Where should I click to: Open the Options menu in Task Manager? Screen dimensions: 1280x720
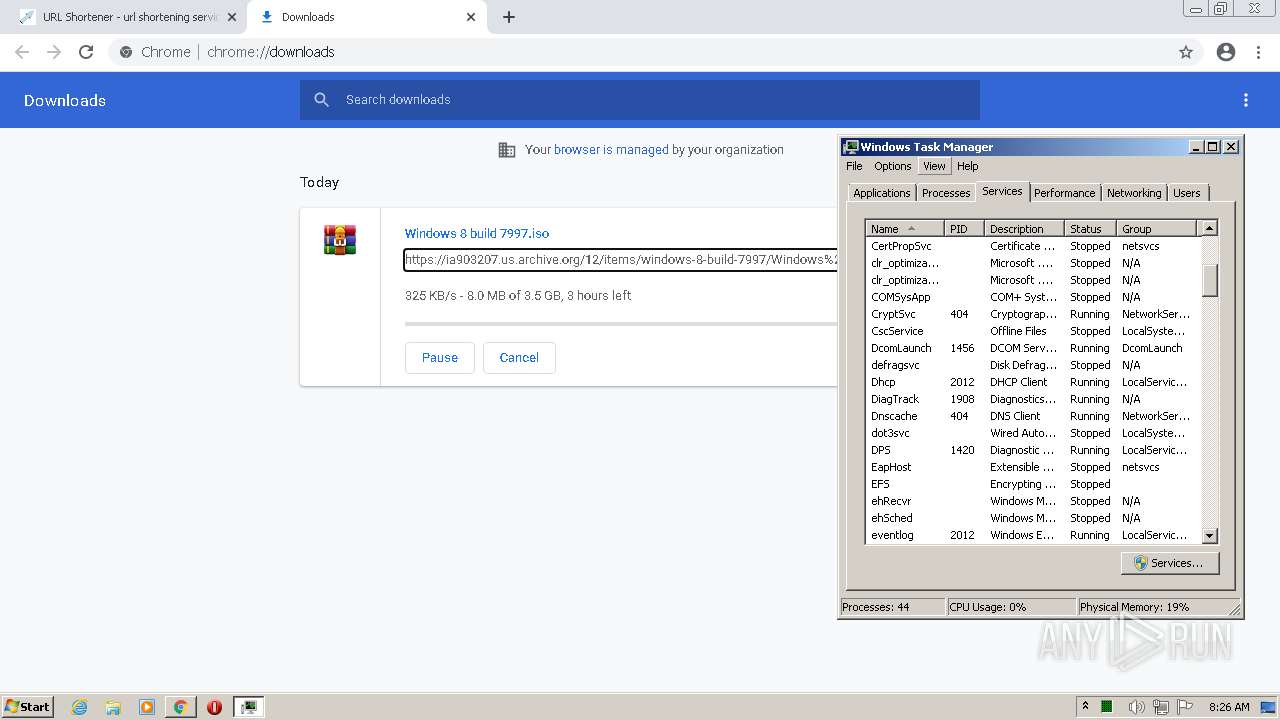[x=892, y=166]
